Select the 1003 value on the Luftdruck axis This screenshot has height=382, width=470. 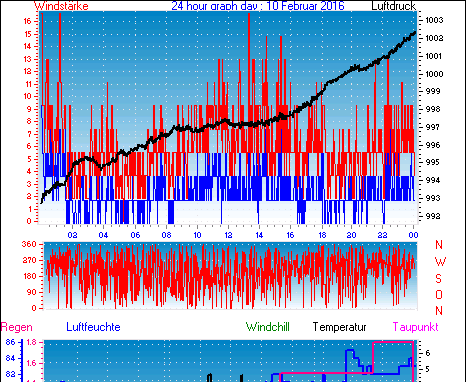434,20
